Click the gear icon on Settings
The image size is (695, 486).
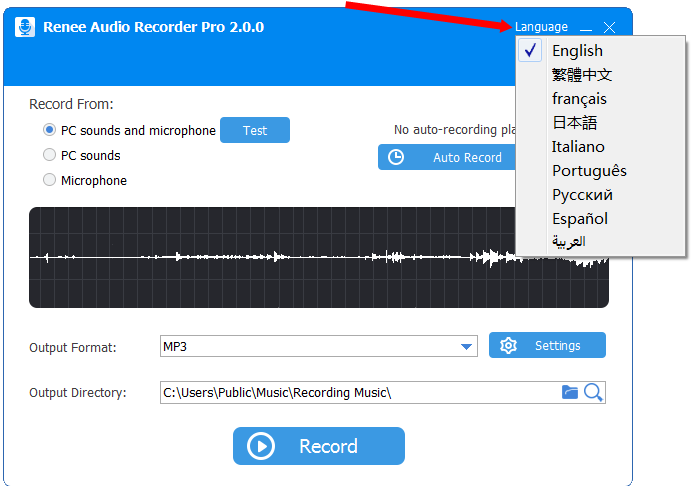click(508, 345)
